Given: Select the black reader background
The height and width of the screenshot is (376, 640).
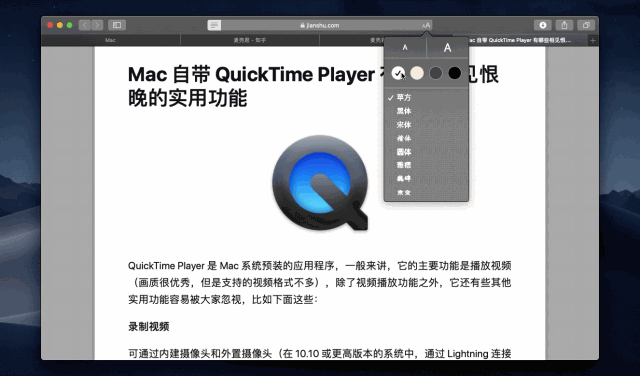Looking at the screenshot, I should click(455, 73).
